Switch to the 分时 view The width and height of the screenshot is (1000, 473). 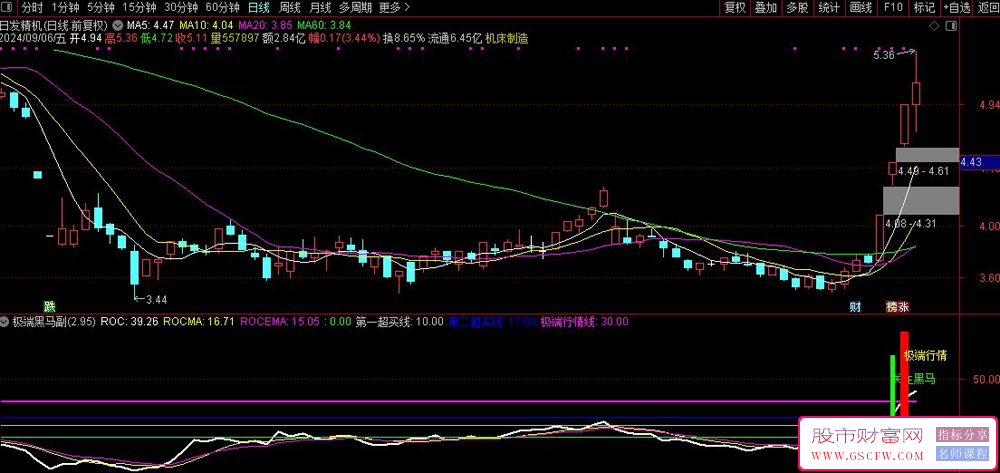pos(32,8)
